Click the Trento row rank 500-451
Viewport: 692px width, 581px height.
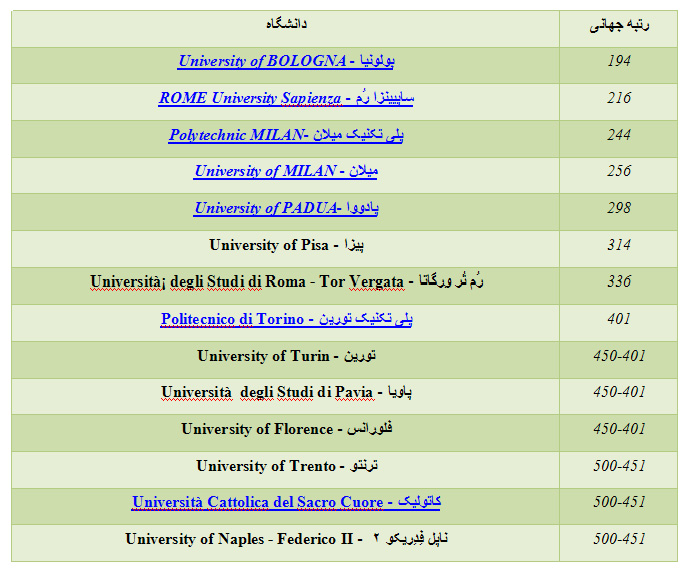tap(619, 466)
